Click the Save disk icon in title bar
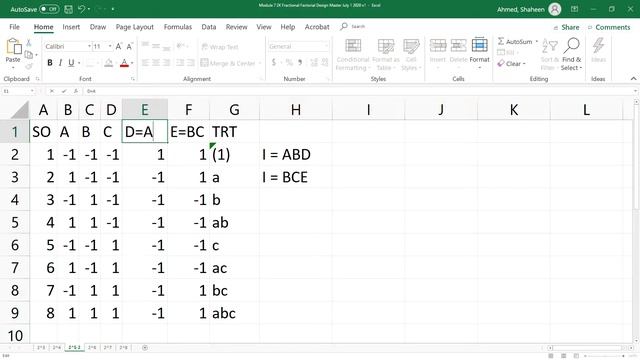The height and width of the screenshot is (360, 640). (x=69, y=9)
